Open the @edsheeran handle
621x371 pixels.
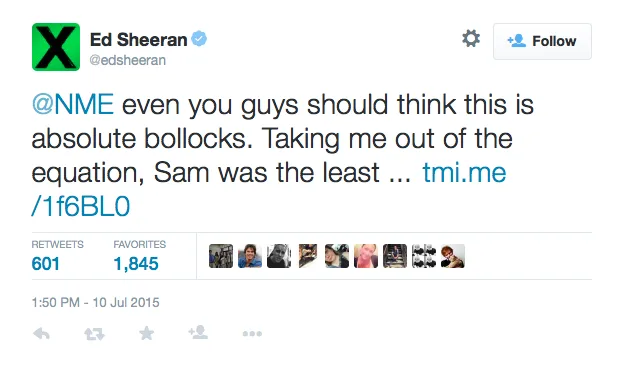[128, 60]
